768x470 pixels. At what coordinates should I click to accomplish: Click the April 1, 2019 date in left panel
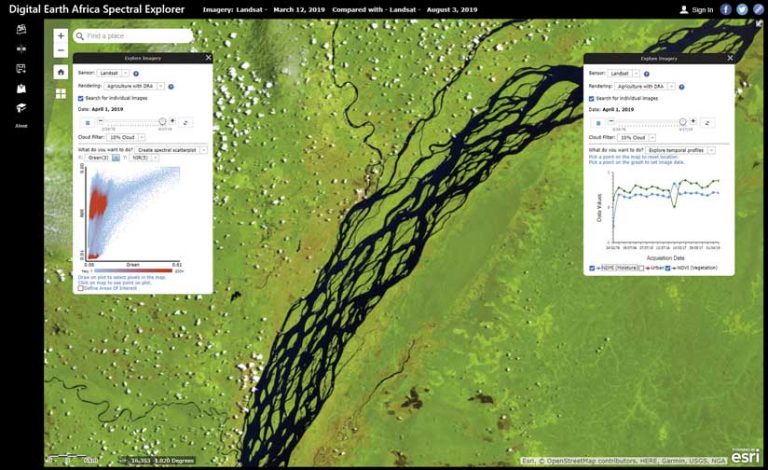pyautogui.click(x=107, y=109)
